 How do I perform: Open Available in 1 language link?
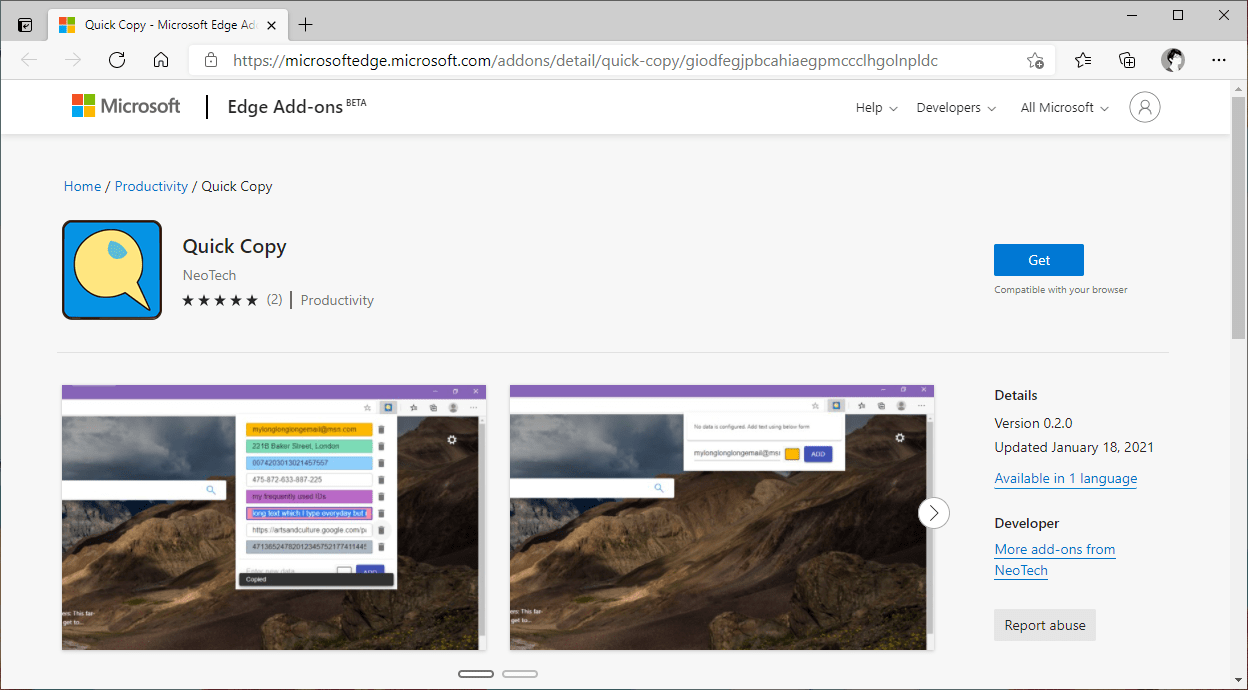tap(1065, 479)
